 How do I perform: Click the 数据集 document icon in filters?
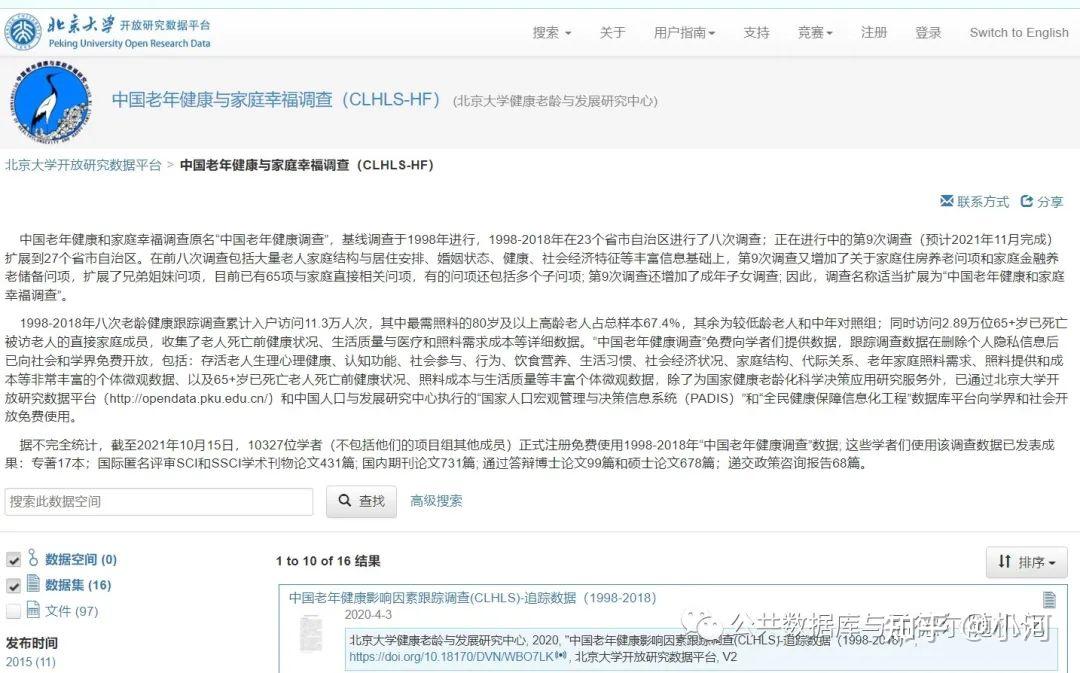pyautogui.click(x=33, y=583)
